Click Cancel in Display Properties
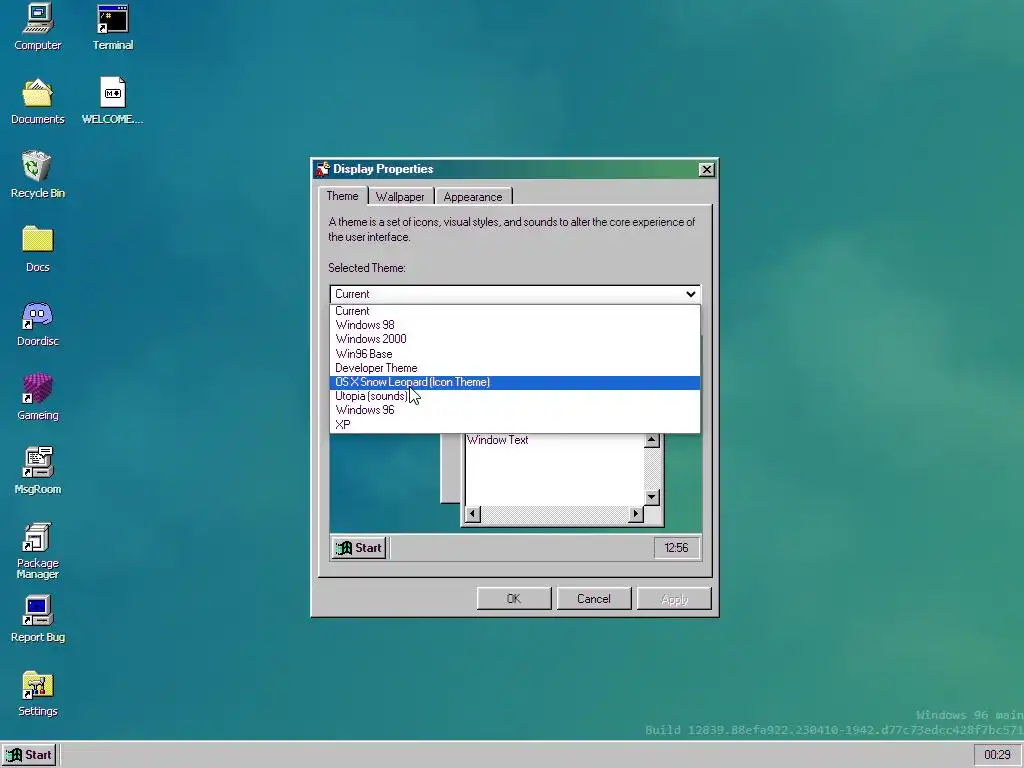The height and width of the screenshot is (768, 1024). coord(594,599)
